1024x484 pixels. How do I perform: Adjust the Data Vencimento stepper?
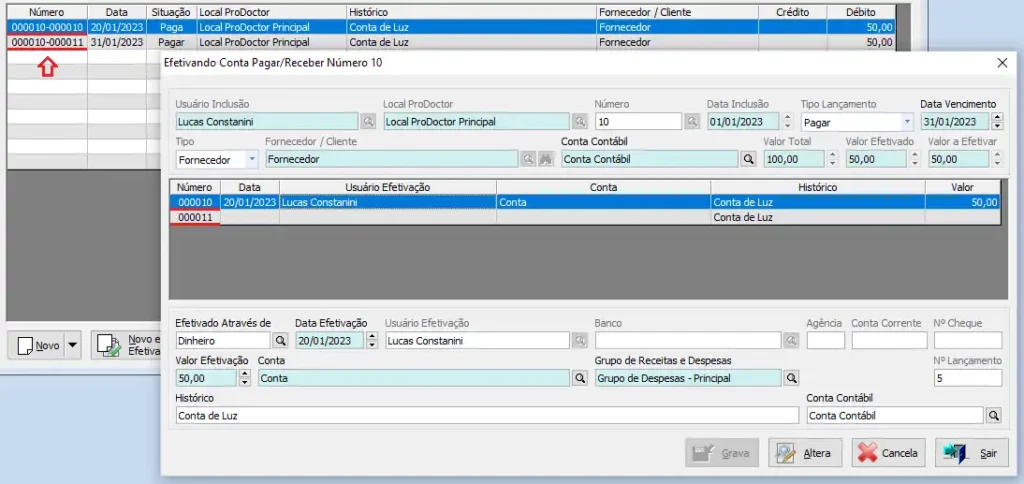tap(997, 121)
